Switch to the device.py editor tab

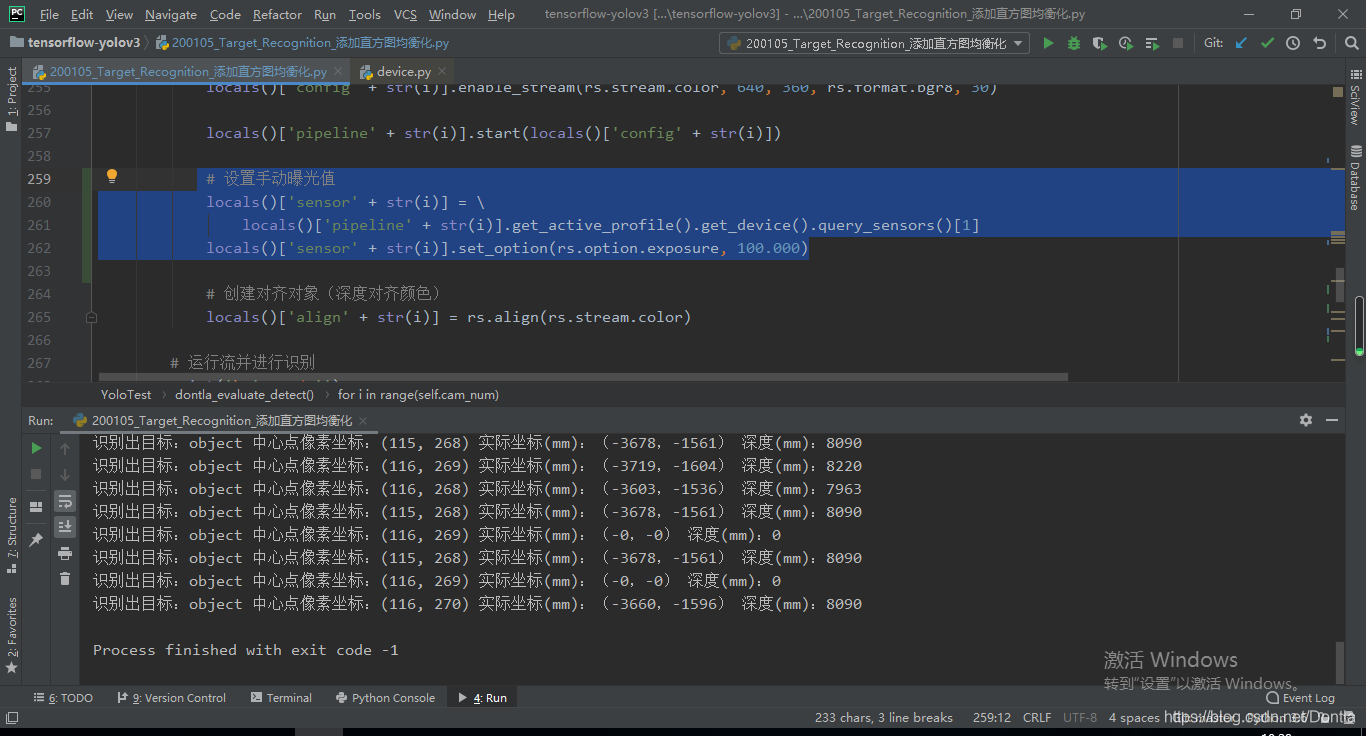[404, 72]
